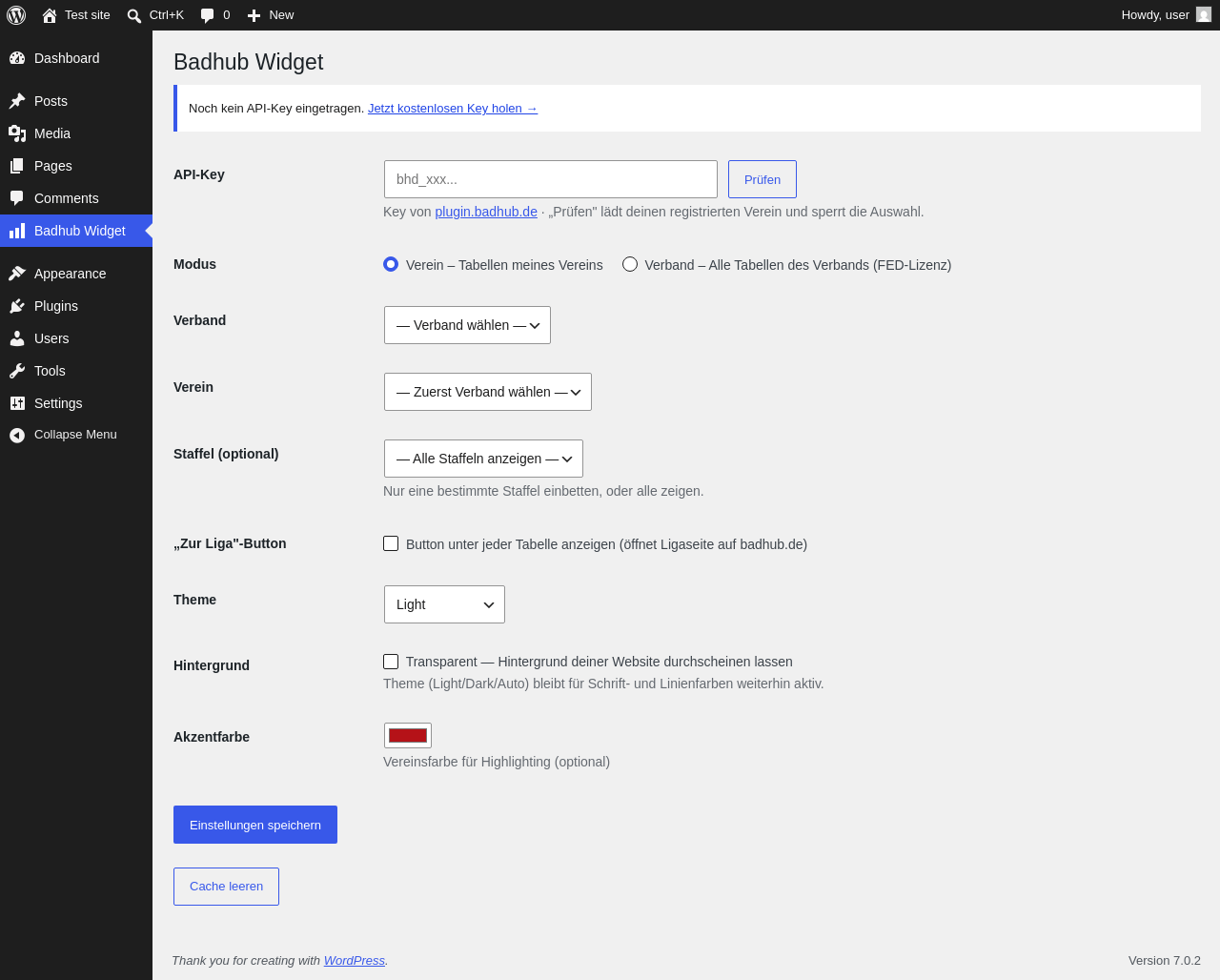Click the Pages icon in sidebar
The height and width of the screenshot is (980, 1220).
[x=17, y=166]
